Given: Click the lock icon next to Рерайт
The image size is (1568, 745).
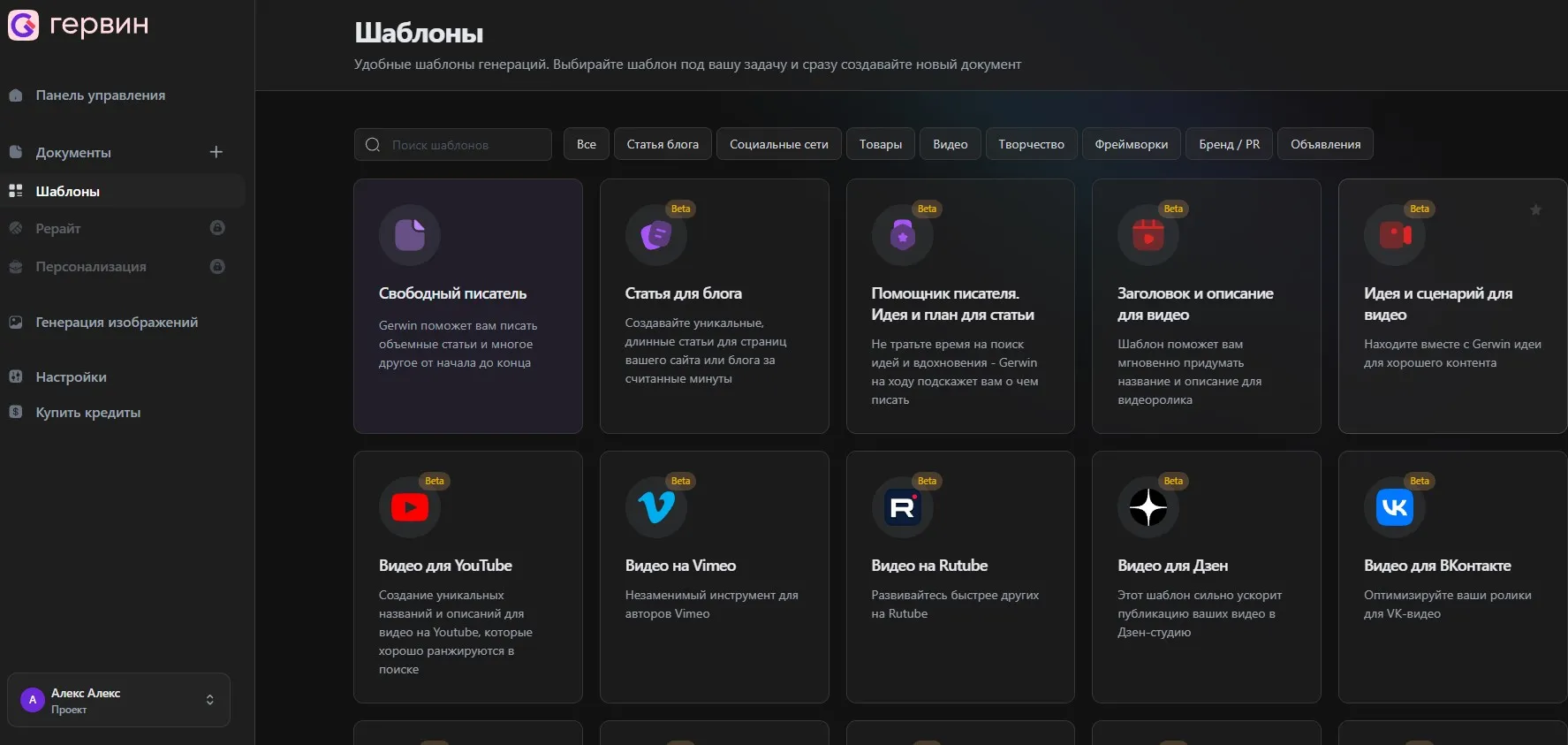Looking at the screenshot, I should click(x=217, y=228).
